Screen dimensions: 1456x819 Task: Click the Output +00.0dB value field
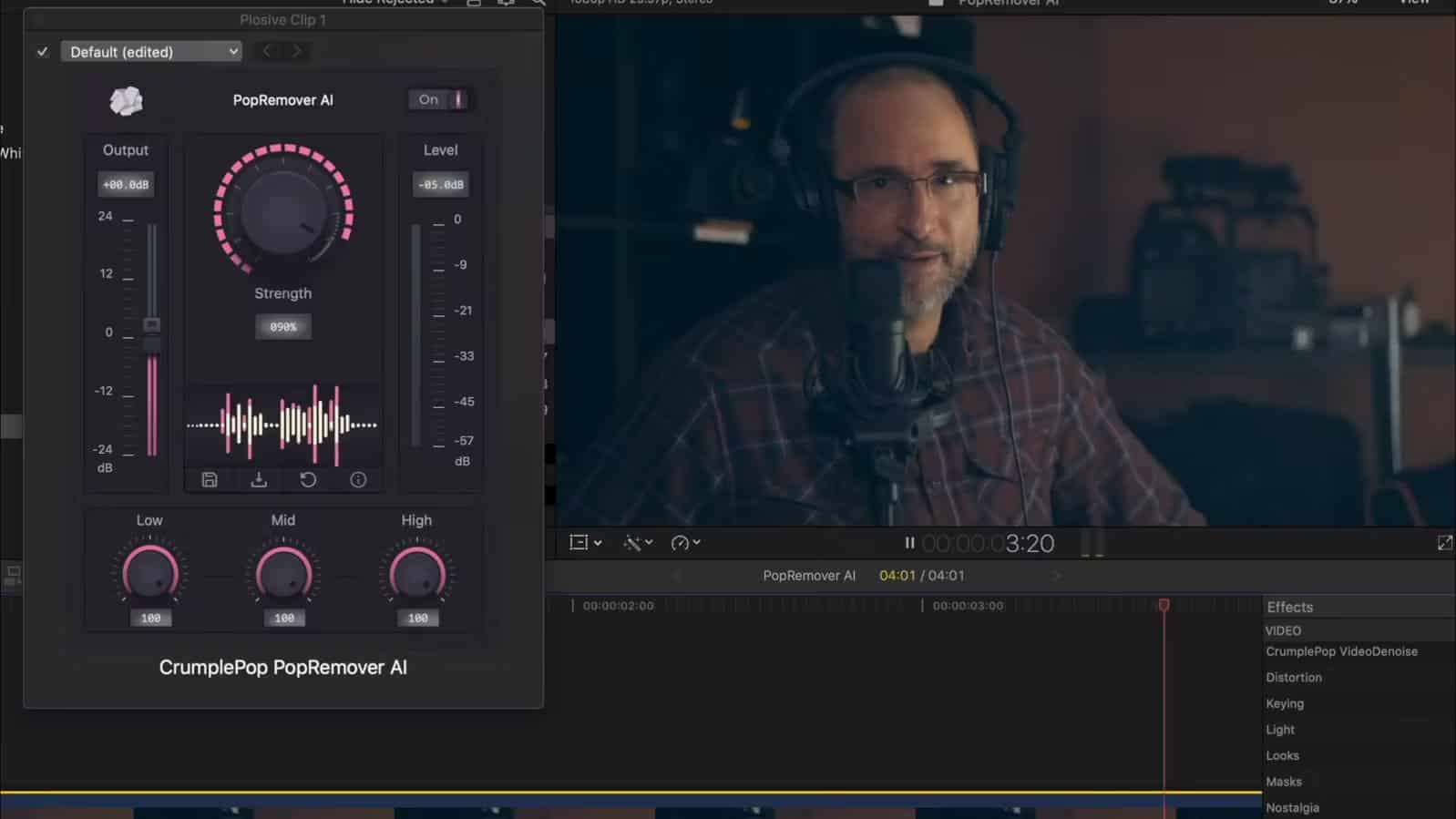tap(126, 185)
